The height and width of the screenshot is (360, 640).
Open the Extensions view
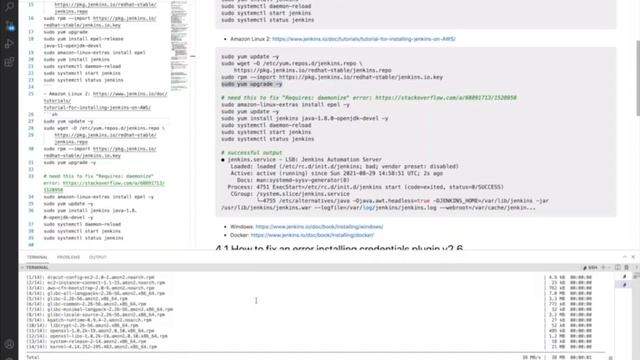[x=9, y=62]
